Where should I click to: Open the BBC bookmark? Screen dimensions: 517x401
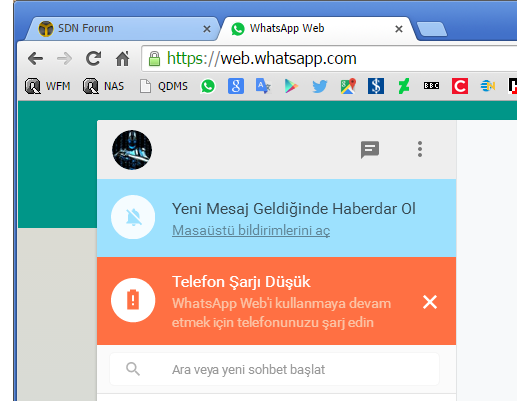pos(432,86)
